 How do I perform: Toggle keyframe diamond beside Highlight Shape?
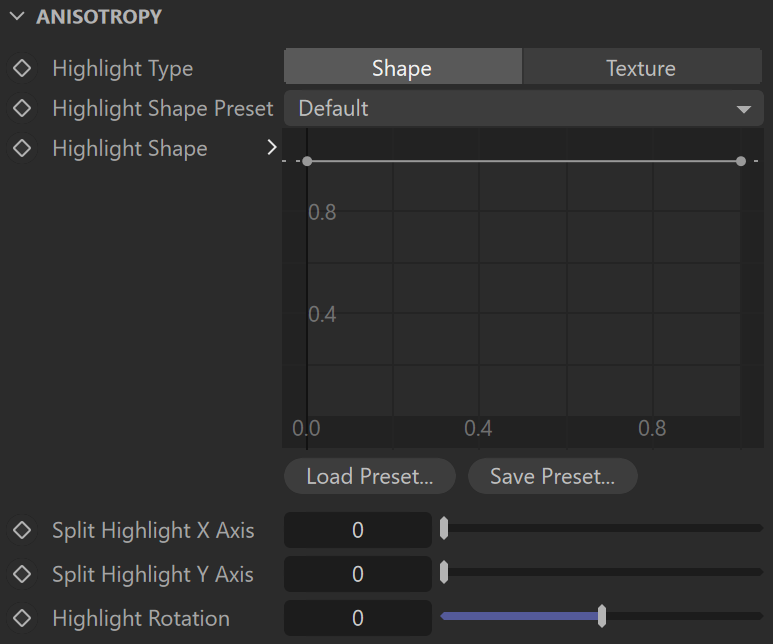pos(22,148)
